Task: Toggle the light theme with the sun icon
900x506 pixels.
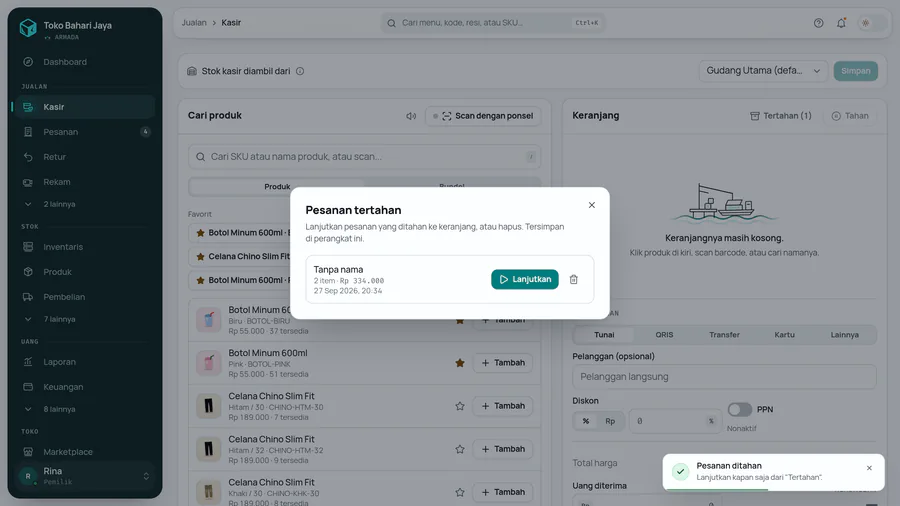Action: [x=866, y=23]
